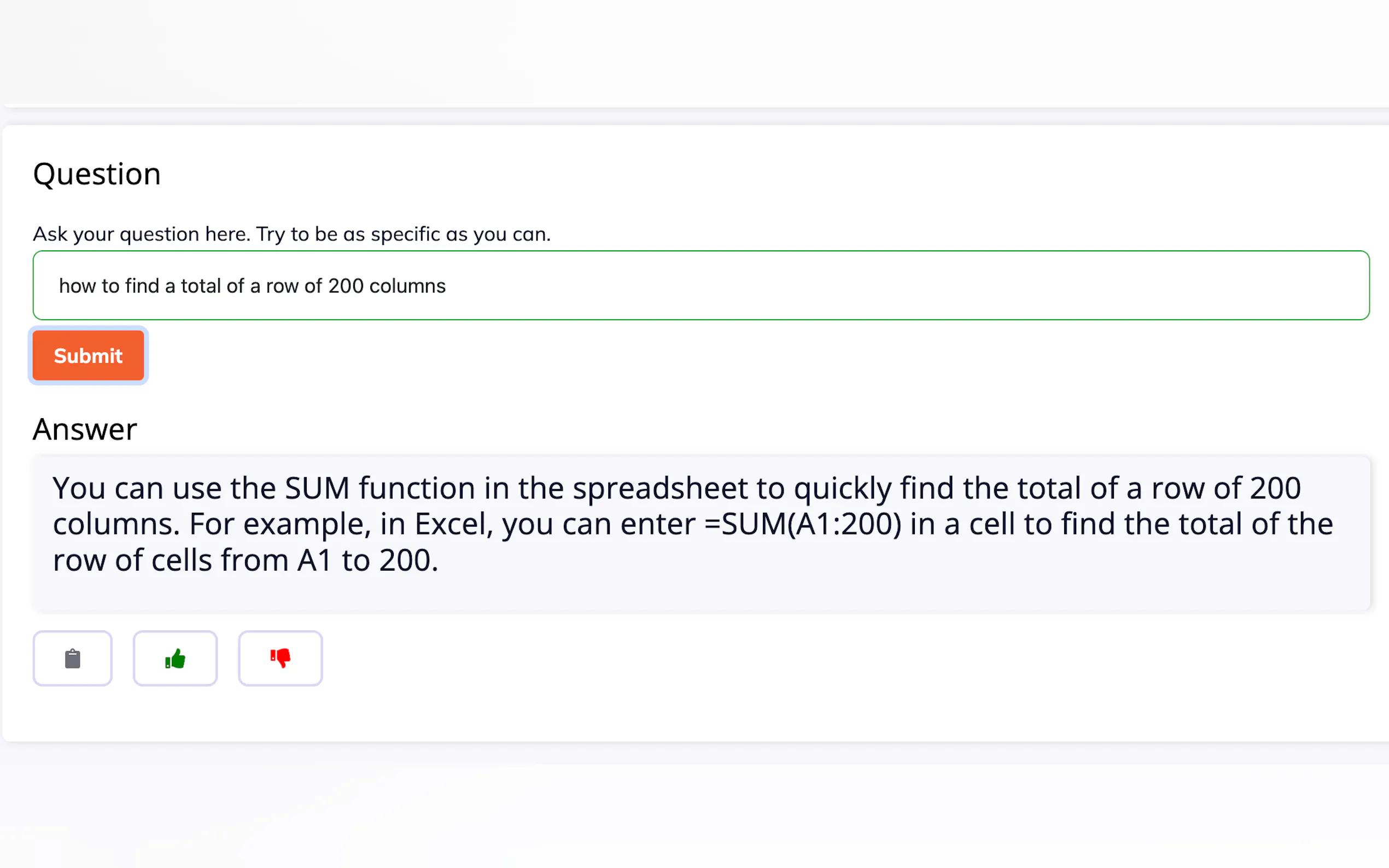The image size is (1389, 868).
Task: Click the Question heading
Action: pos(96,174)
